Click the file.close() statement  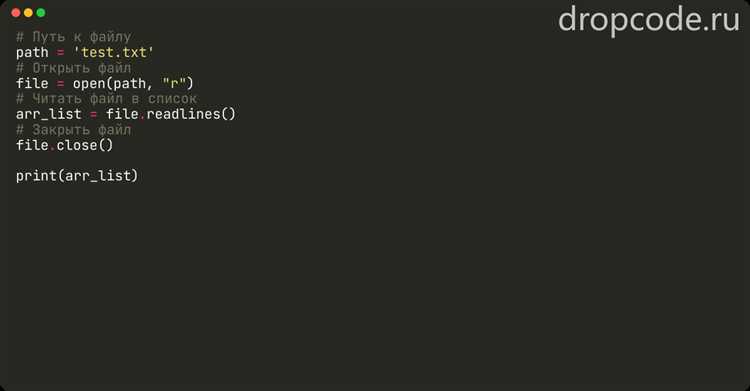(x=65, y=145)
